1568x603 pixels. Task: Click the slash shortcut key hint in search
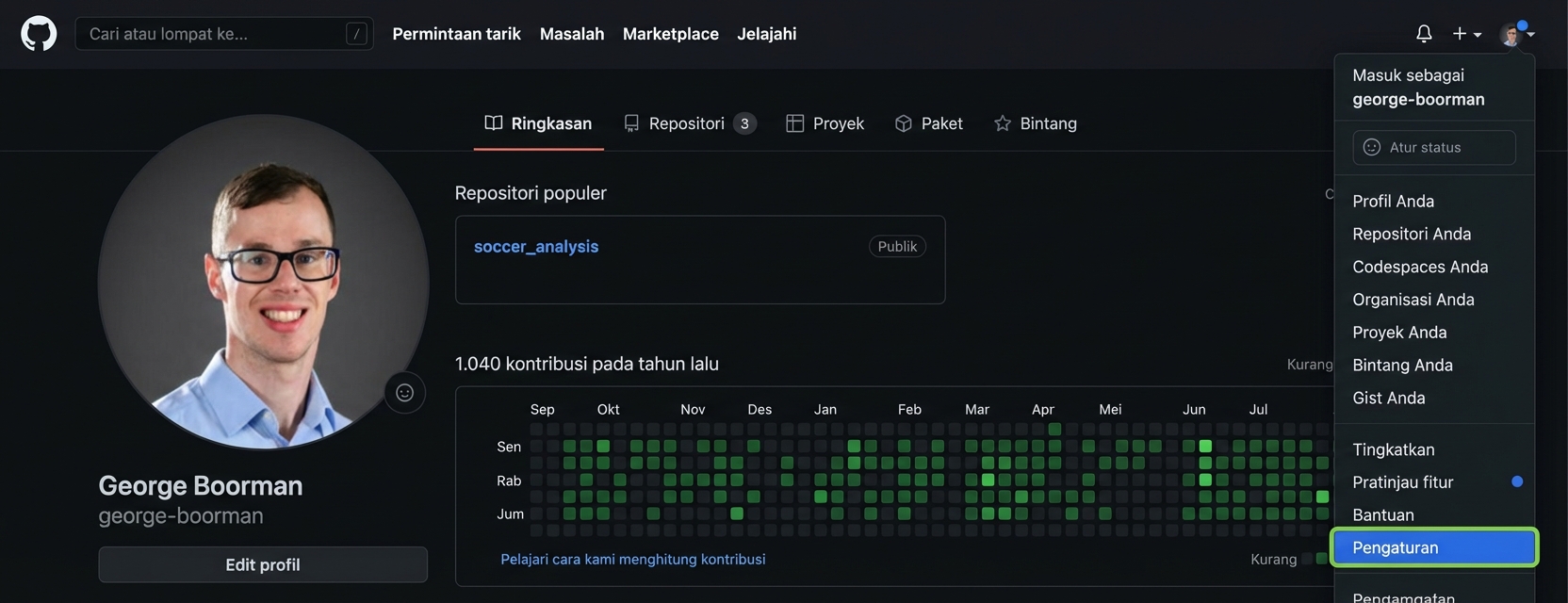pos(356,34)
